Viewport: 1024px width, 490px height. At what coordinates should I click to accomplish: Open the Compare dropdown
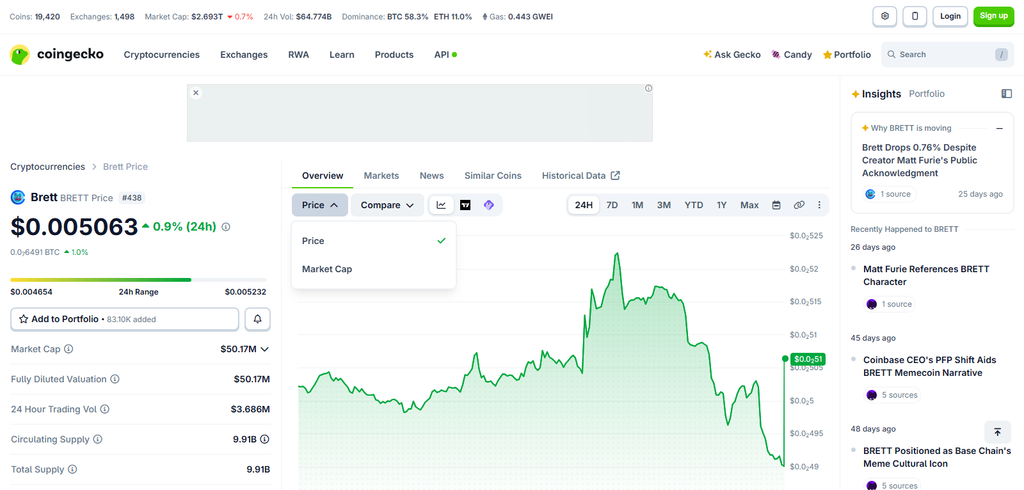387,205
